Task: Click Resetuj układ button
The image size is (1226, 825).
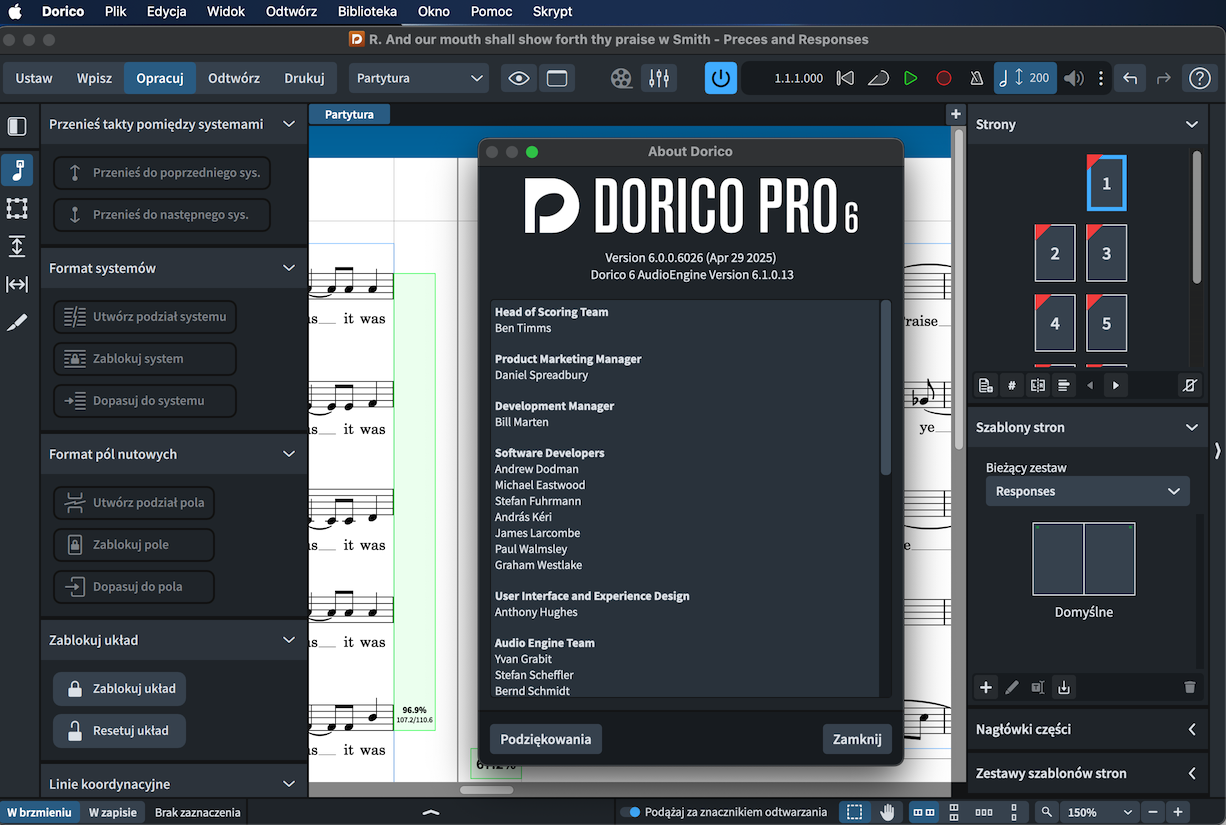Action: tap(119, 730)
